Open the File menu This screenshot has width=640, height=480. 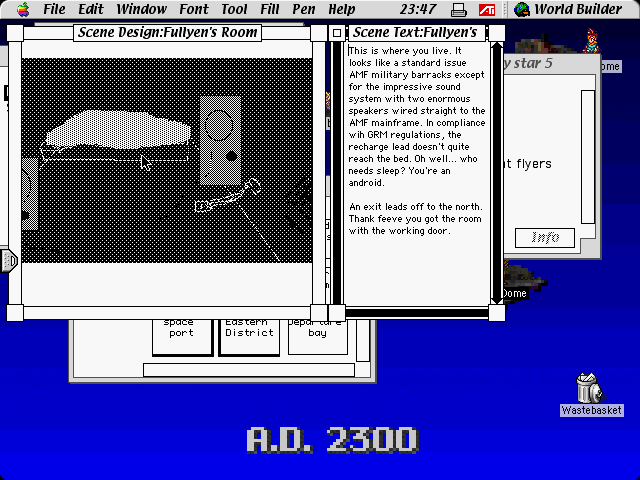tap(54, 9)
